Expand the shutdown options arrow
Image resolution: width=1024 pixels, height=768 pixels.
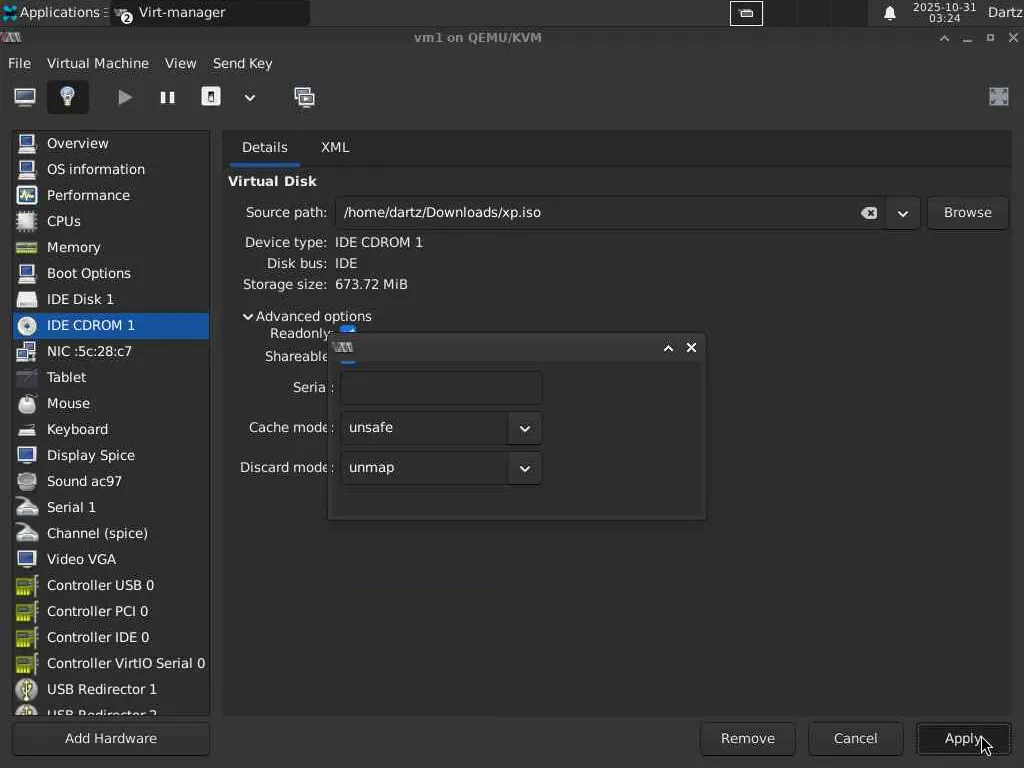point(250,97)
